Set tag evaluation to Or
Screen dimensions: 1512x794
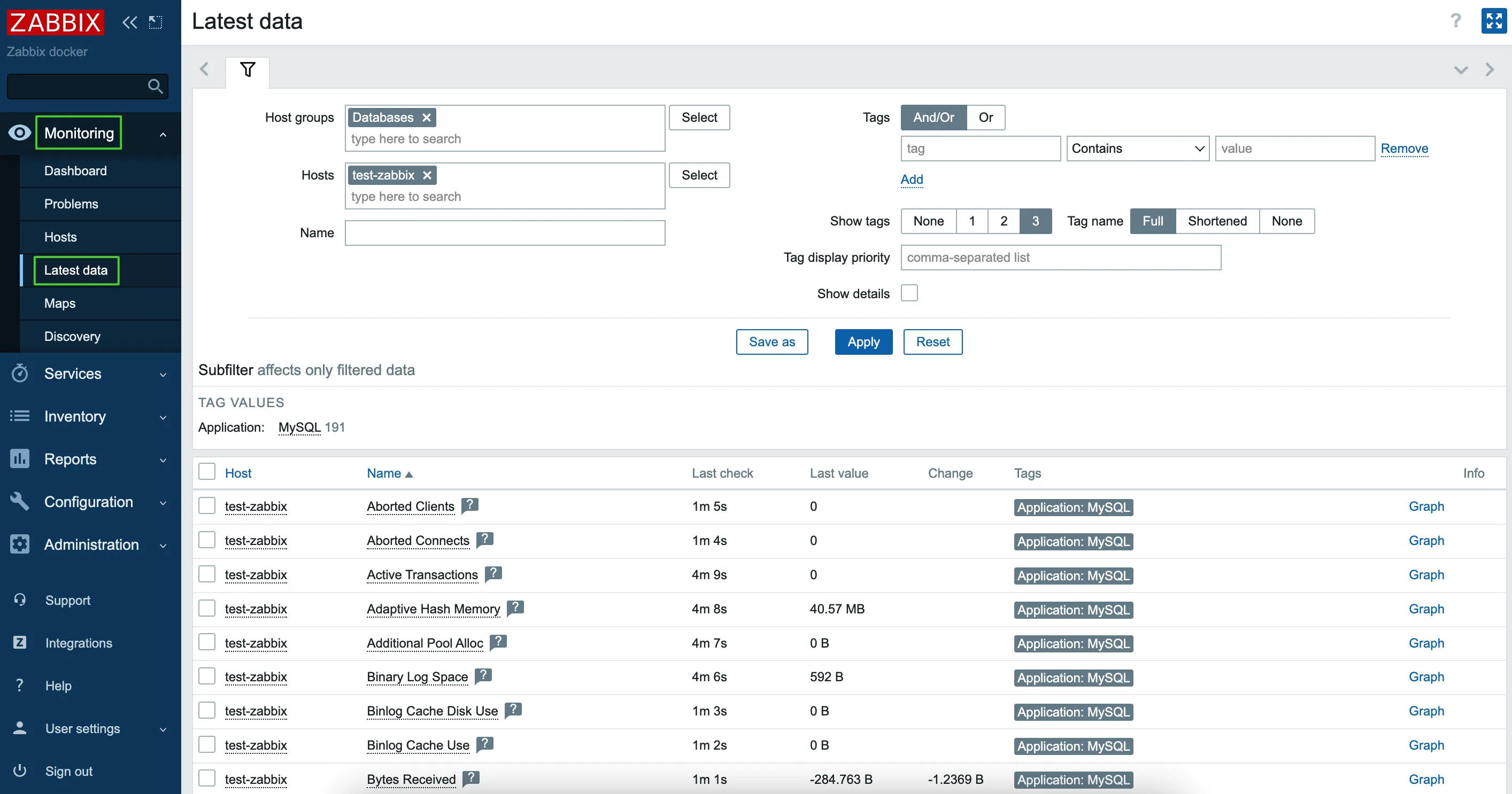coord(985,117)
